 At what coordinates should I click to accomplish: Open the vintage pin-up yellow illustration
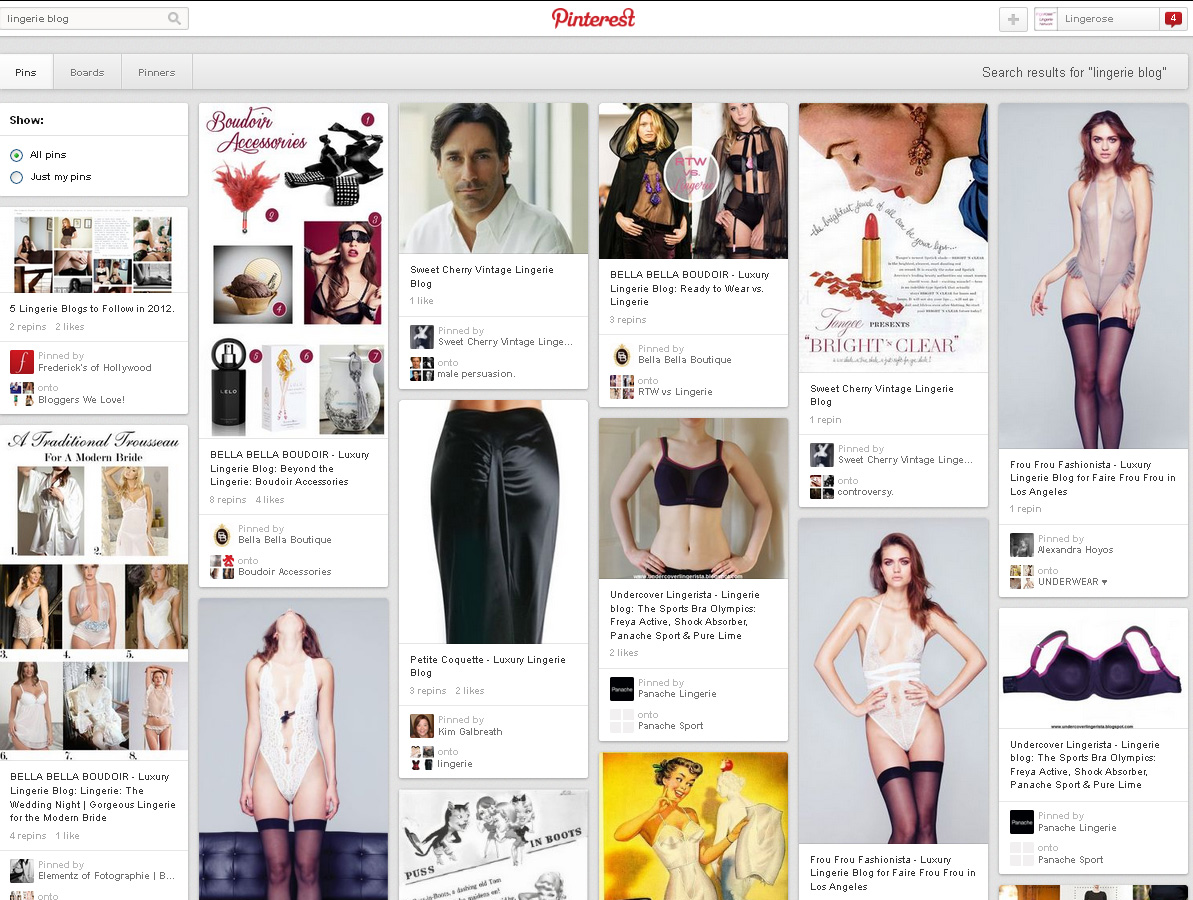pos(693,826)
